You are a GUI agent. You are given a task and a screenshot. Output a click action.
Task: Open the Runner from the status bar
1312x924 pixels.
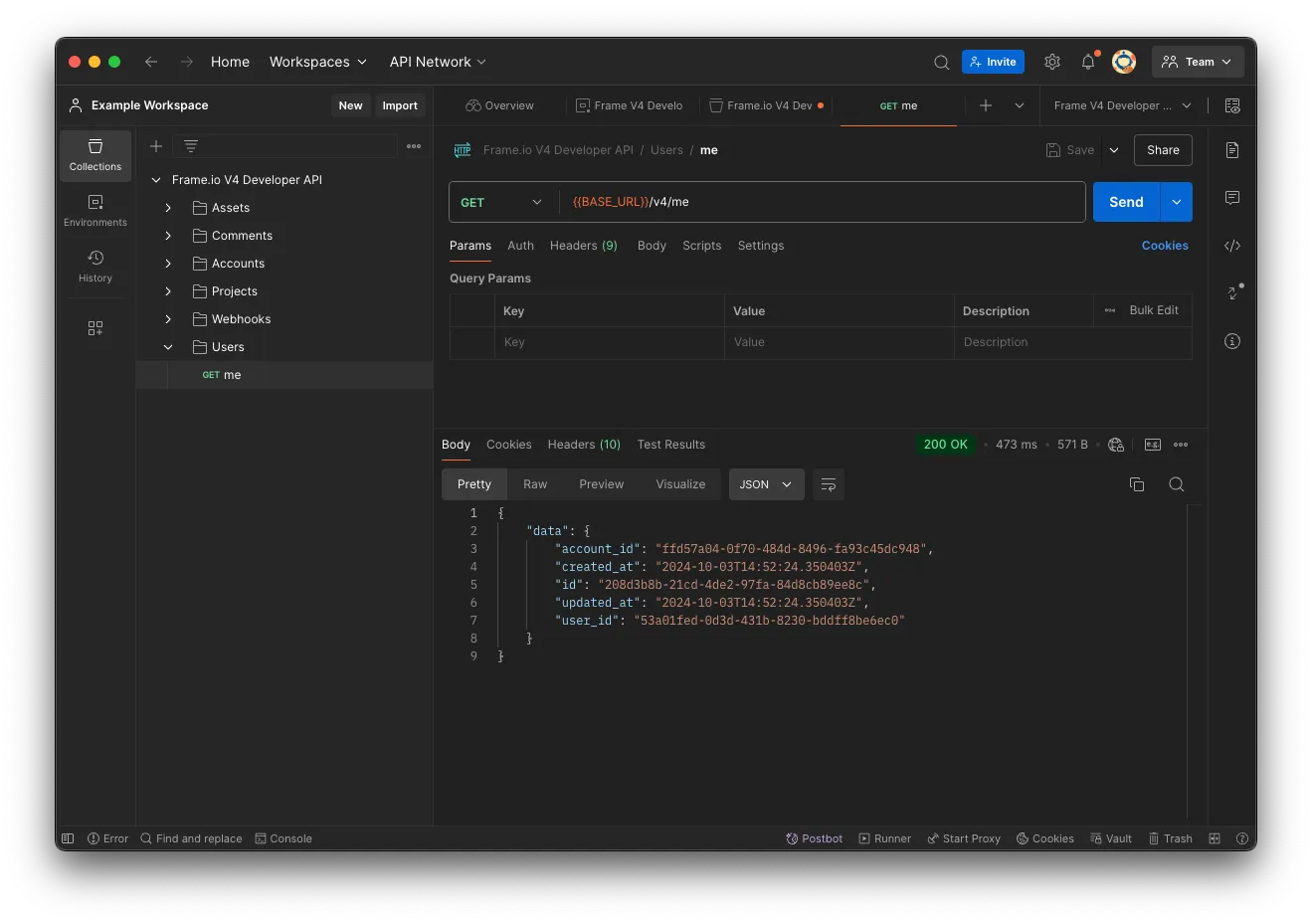(885, 838)
